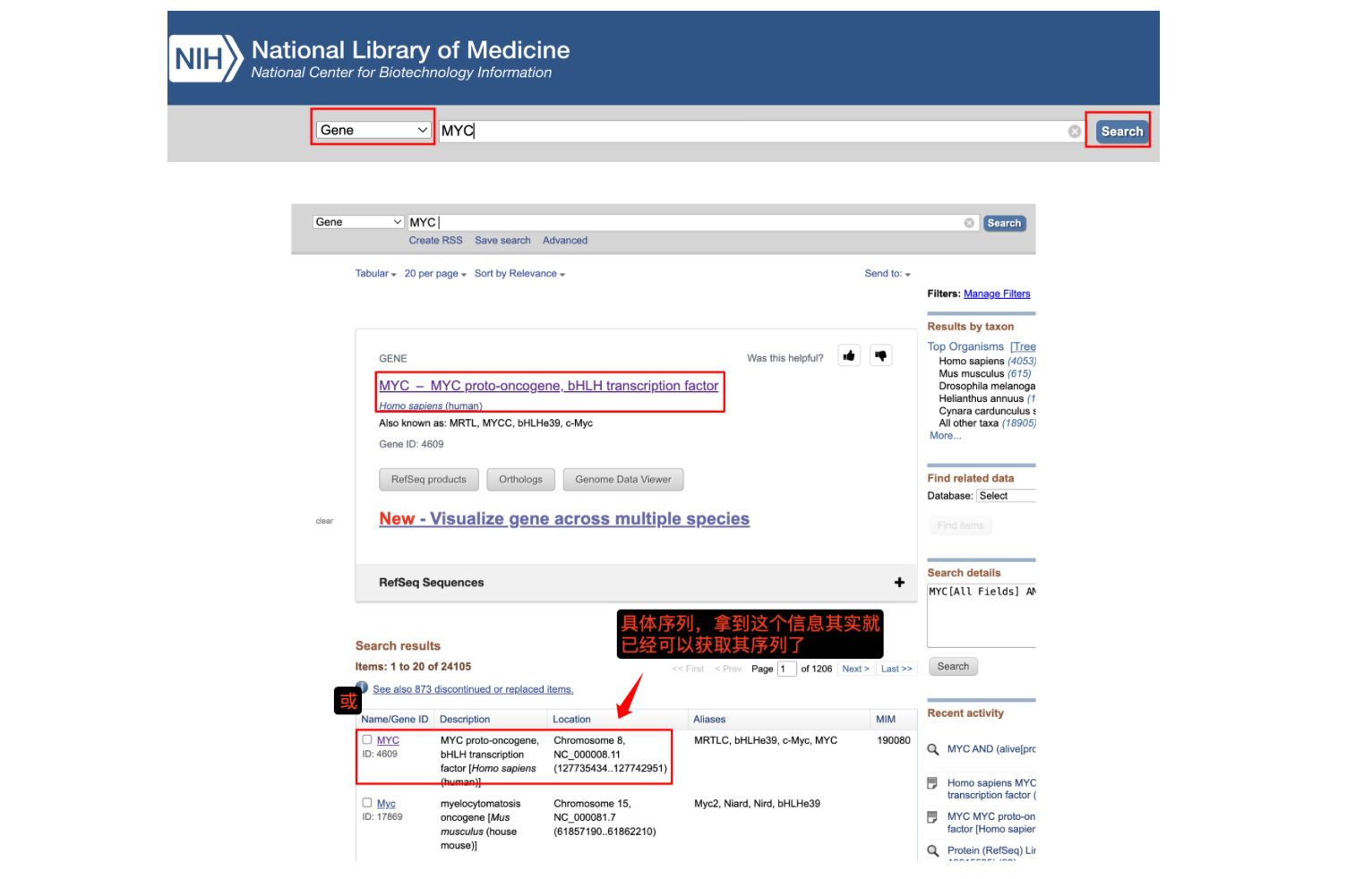Open the Create RSS link

click(x=436, y=241)
